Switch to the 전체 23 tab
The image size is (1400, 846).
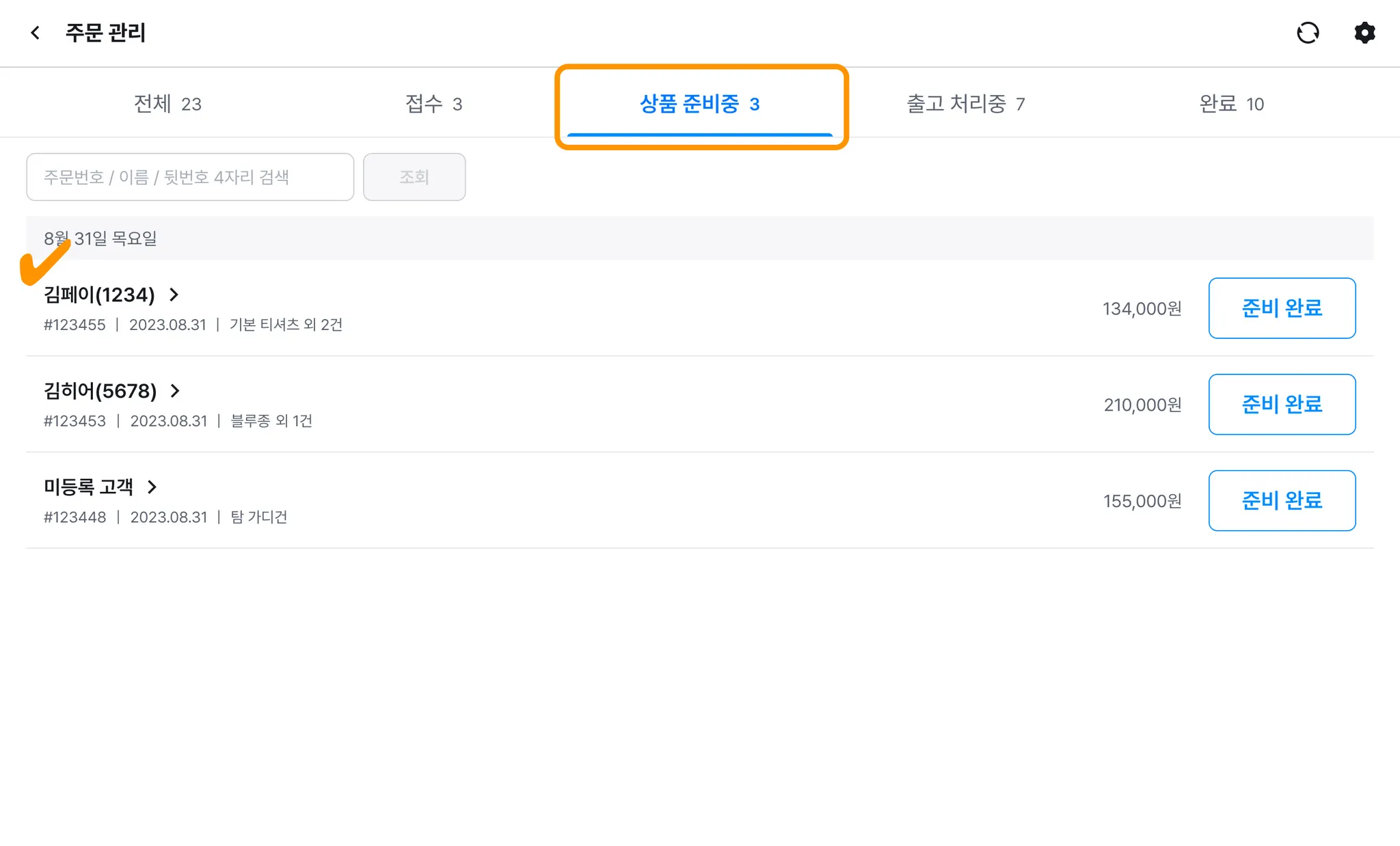(x=167, y=104)
